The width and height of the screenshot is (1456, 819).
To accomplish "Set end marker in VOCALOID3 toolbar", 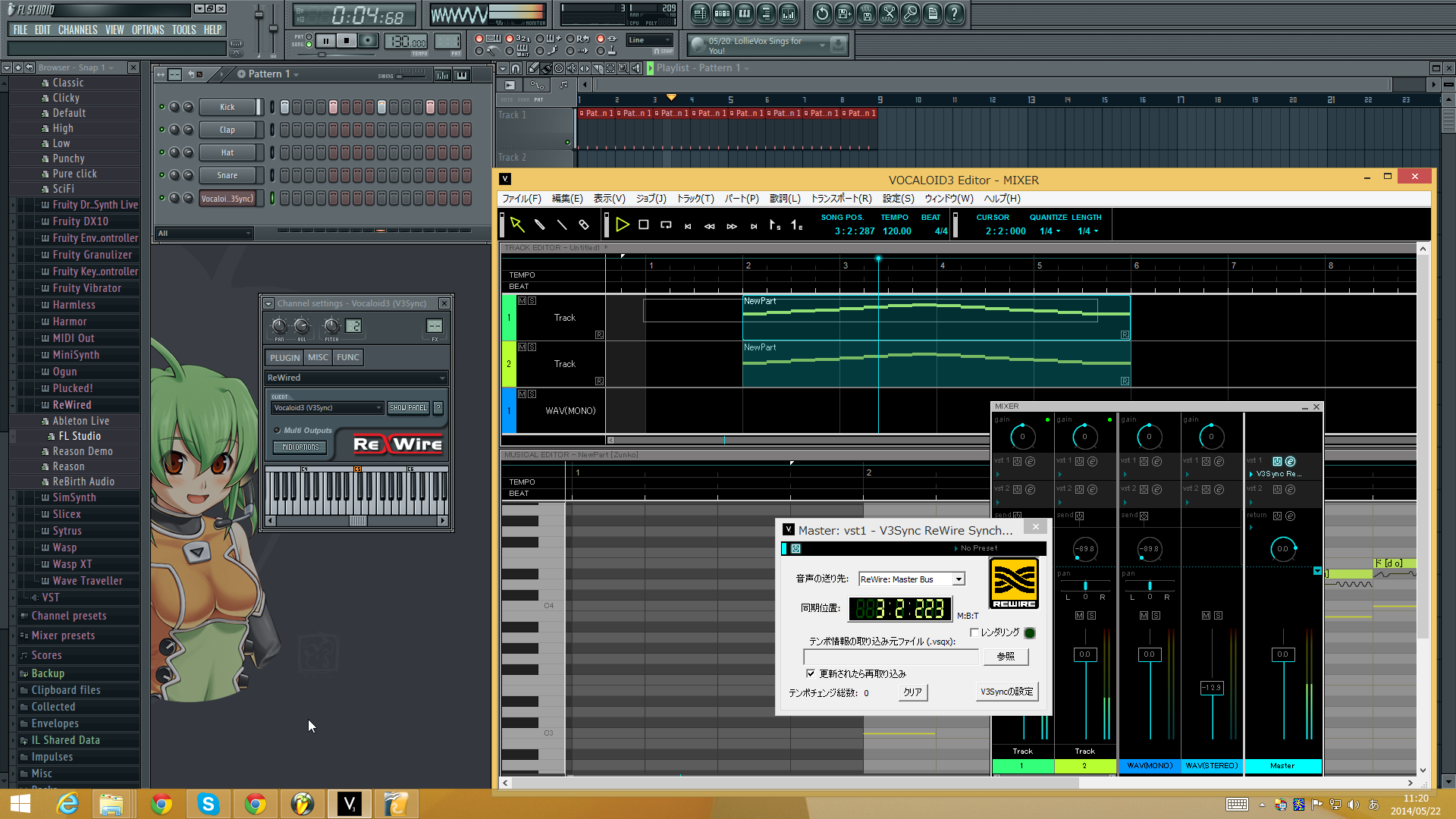I will [797, 224].
